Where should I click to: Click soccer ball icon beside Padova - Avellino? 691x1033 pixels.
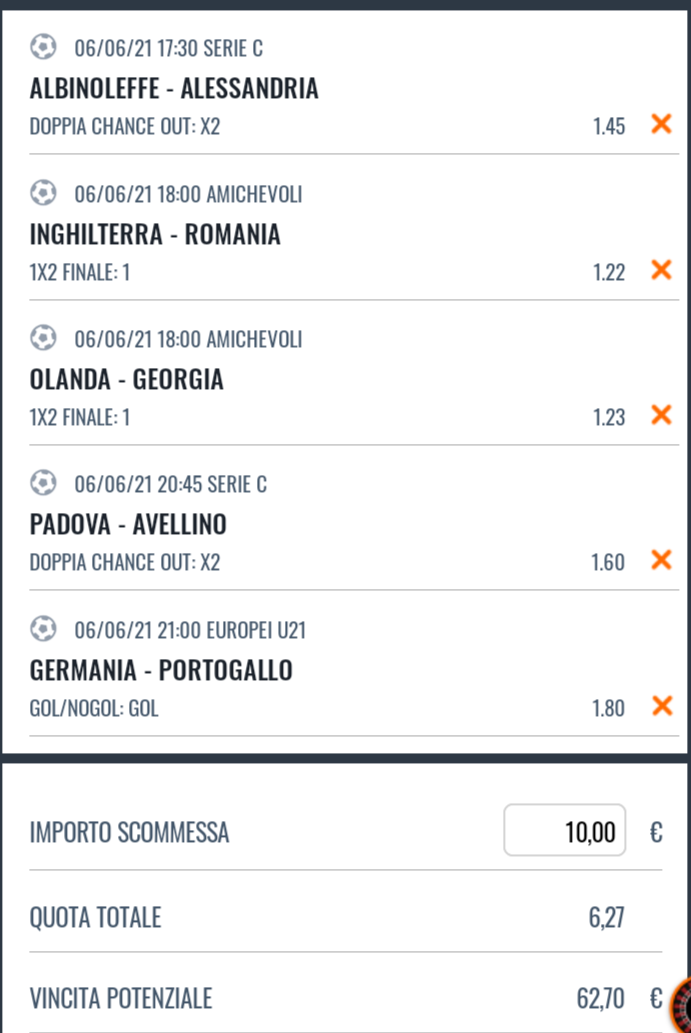(43, 483)
